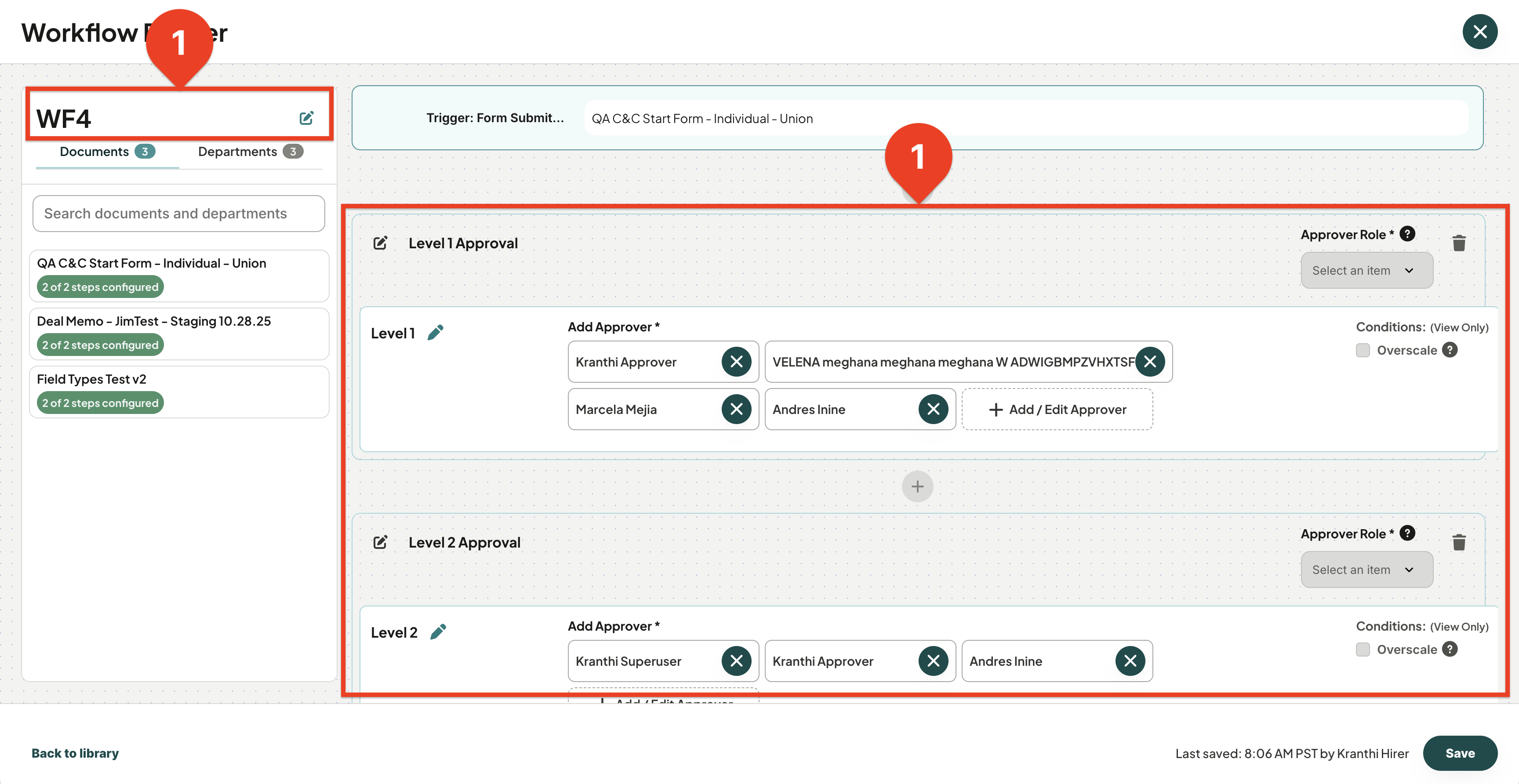Show help for Level 2 Overscale condition

[x=1450, y=649]
